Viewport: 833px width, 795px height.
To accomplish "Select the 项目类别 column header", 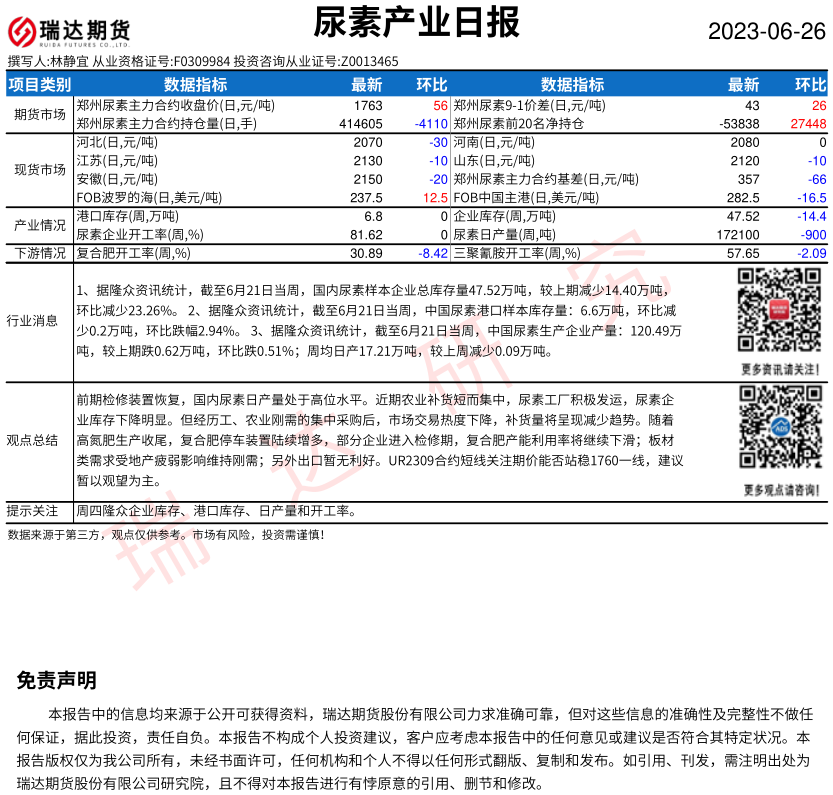I will (40, 85).
